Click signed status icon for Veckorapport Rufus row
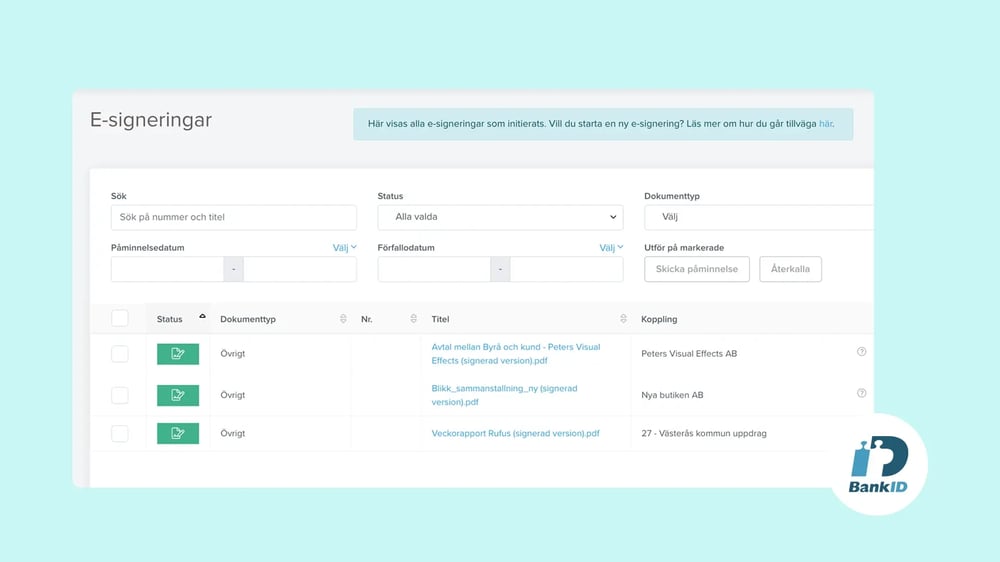 177,433
